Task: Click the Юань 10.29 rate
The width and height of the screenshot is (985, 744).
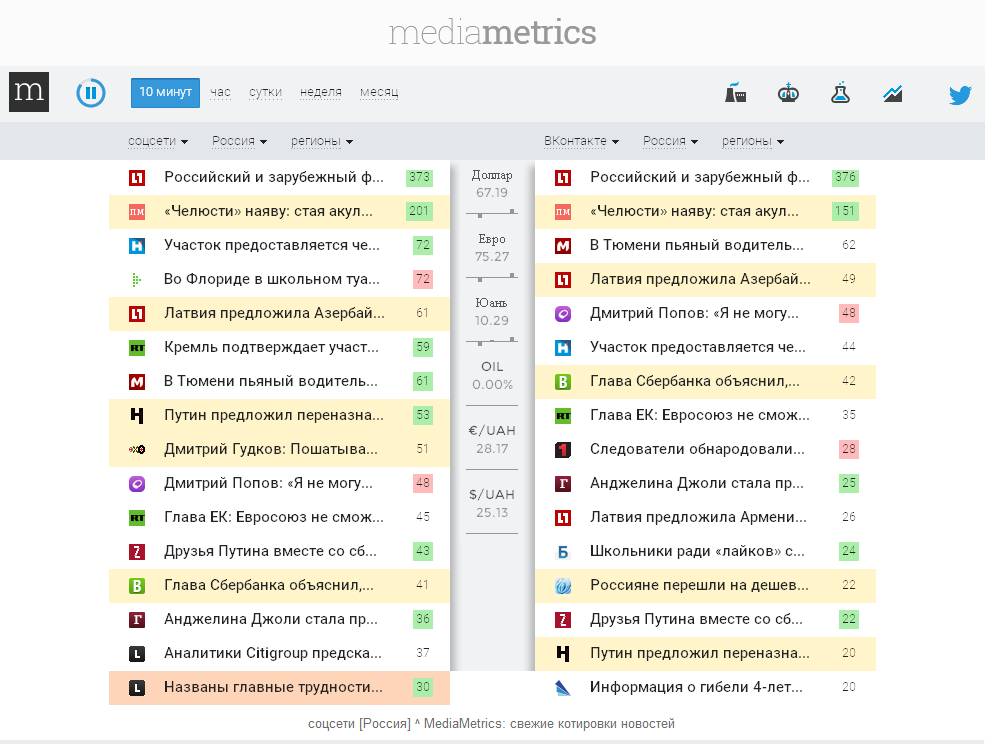Action: pos(492,312)
